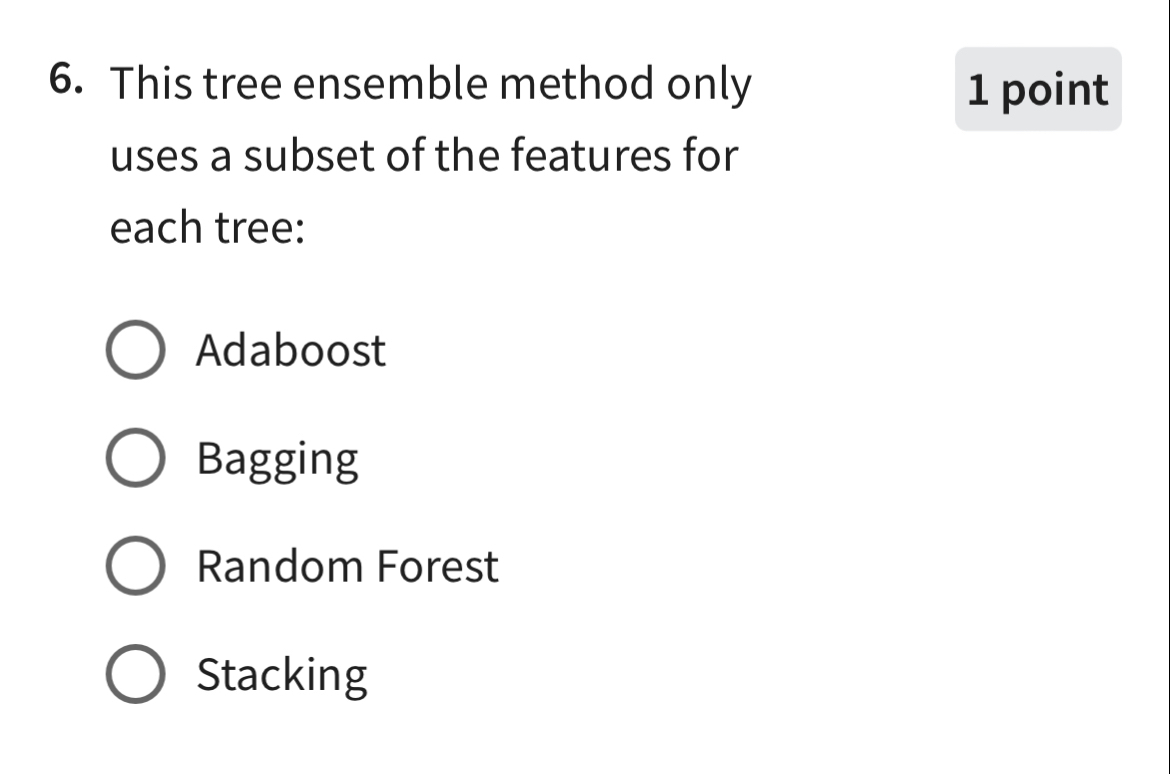Click the 1 point badge

[1037, 90]
